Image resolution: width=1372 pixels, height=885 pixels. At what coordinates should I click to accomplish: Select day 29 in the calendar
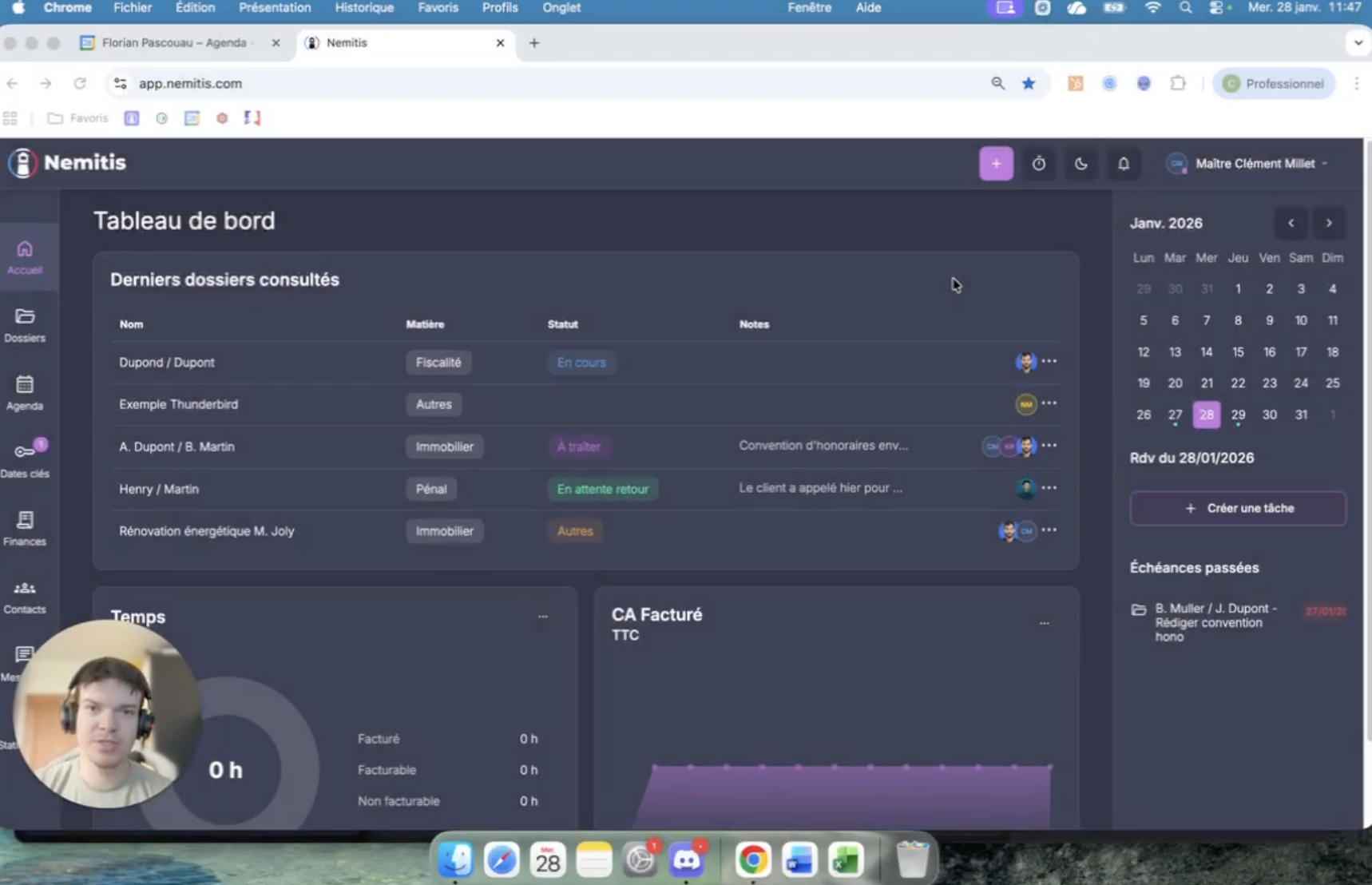click(1238, 415)
